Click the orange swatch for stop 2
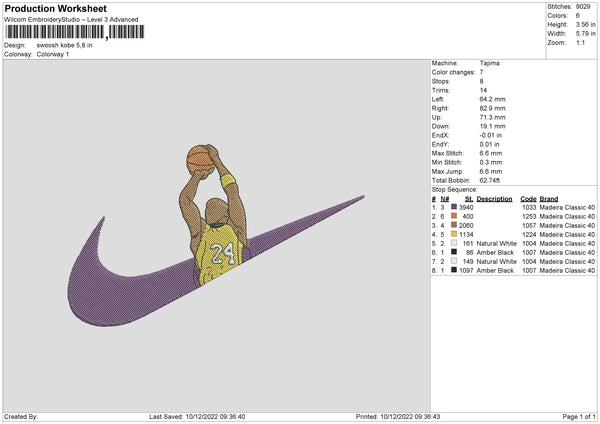 tap(454, 216)
